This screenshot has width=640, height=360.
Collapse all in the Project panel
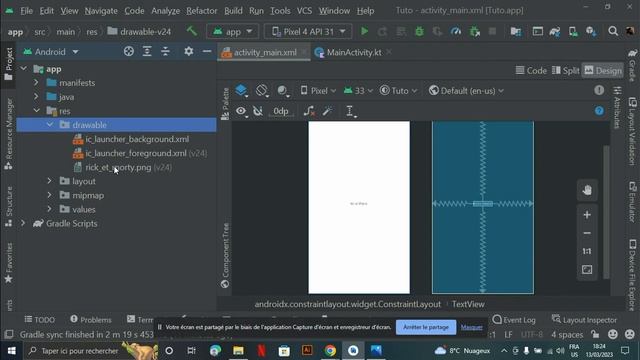point(165,51)
